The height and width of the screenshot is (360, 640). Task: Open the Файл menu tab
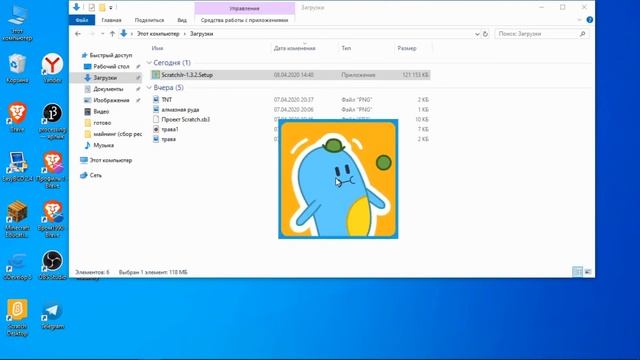[x=82, y=20]
